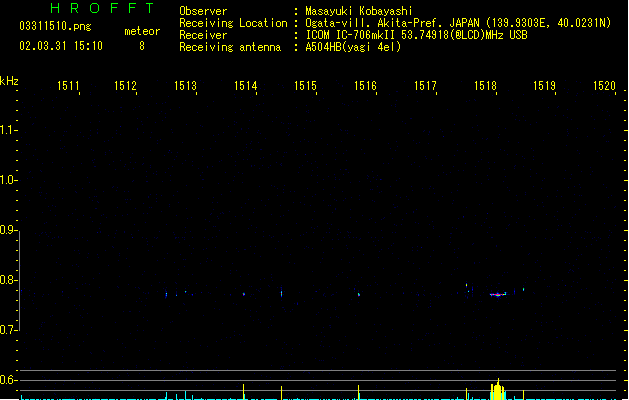Click the Receiver label
This screenshot has width=629, height=400.
203,35
